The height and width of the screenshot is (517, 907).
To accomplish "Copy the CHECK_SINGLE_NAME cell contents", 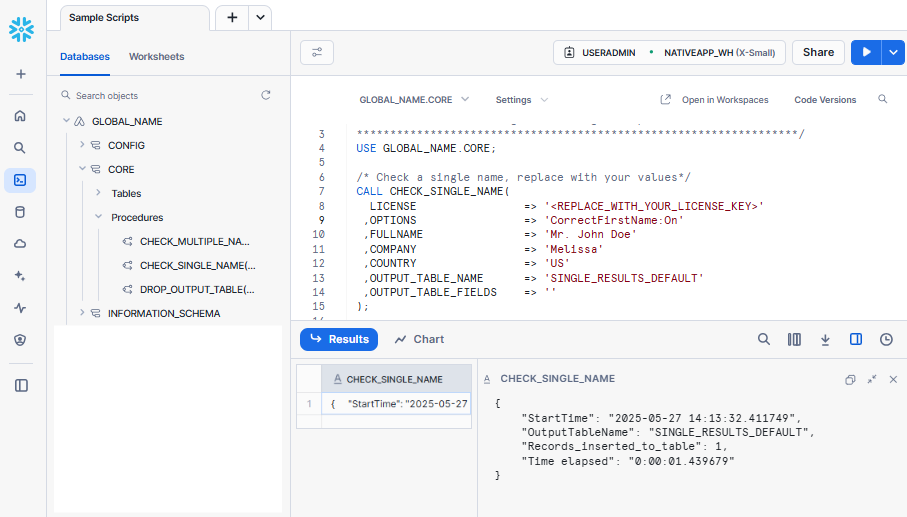I will coord(850,379).
